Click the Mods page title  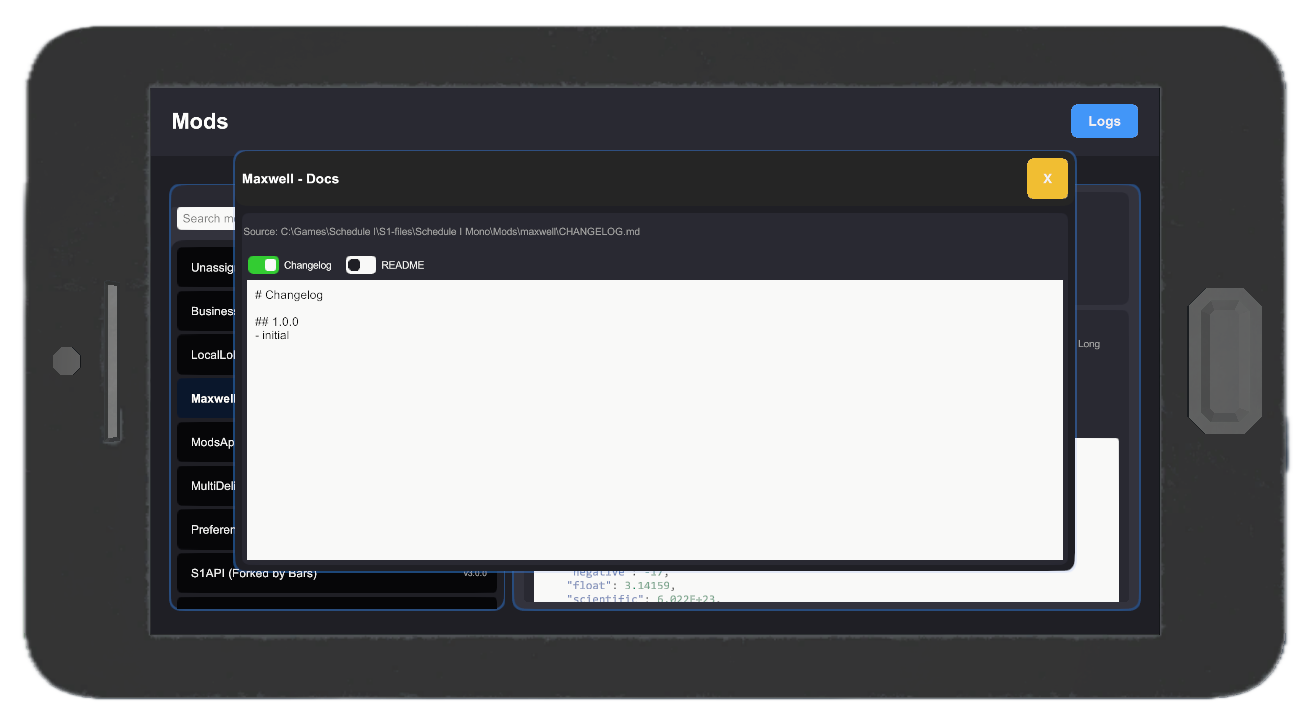199,121
